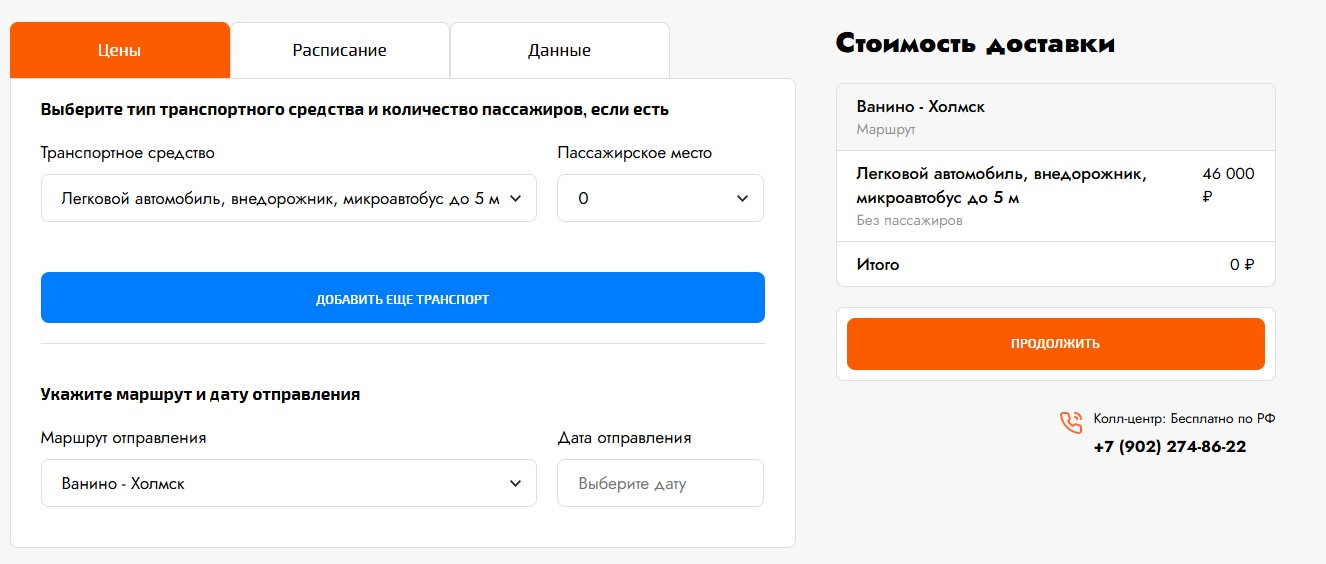The height and width of the screenshot is (564, 1326).
Task: Click the Ванино - Холмск route in delivery summary
Action: (921, 107)
